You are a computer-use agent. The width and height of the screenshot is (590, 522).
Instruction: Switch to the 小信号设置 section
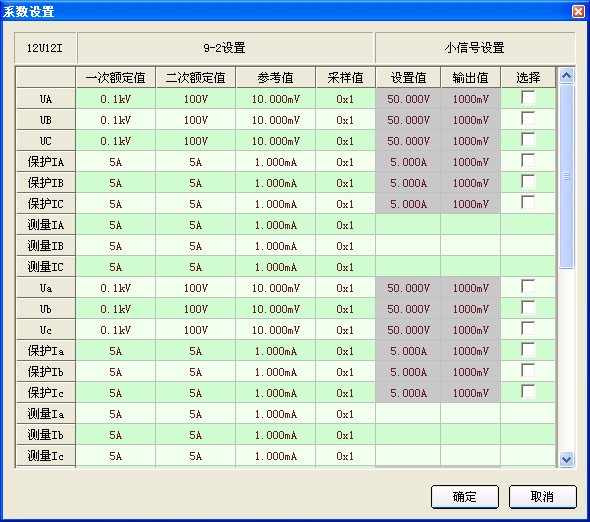coord(475,48)
